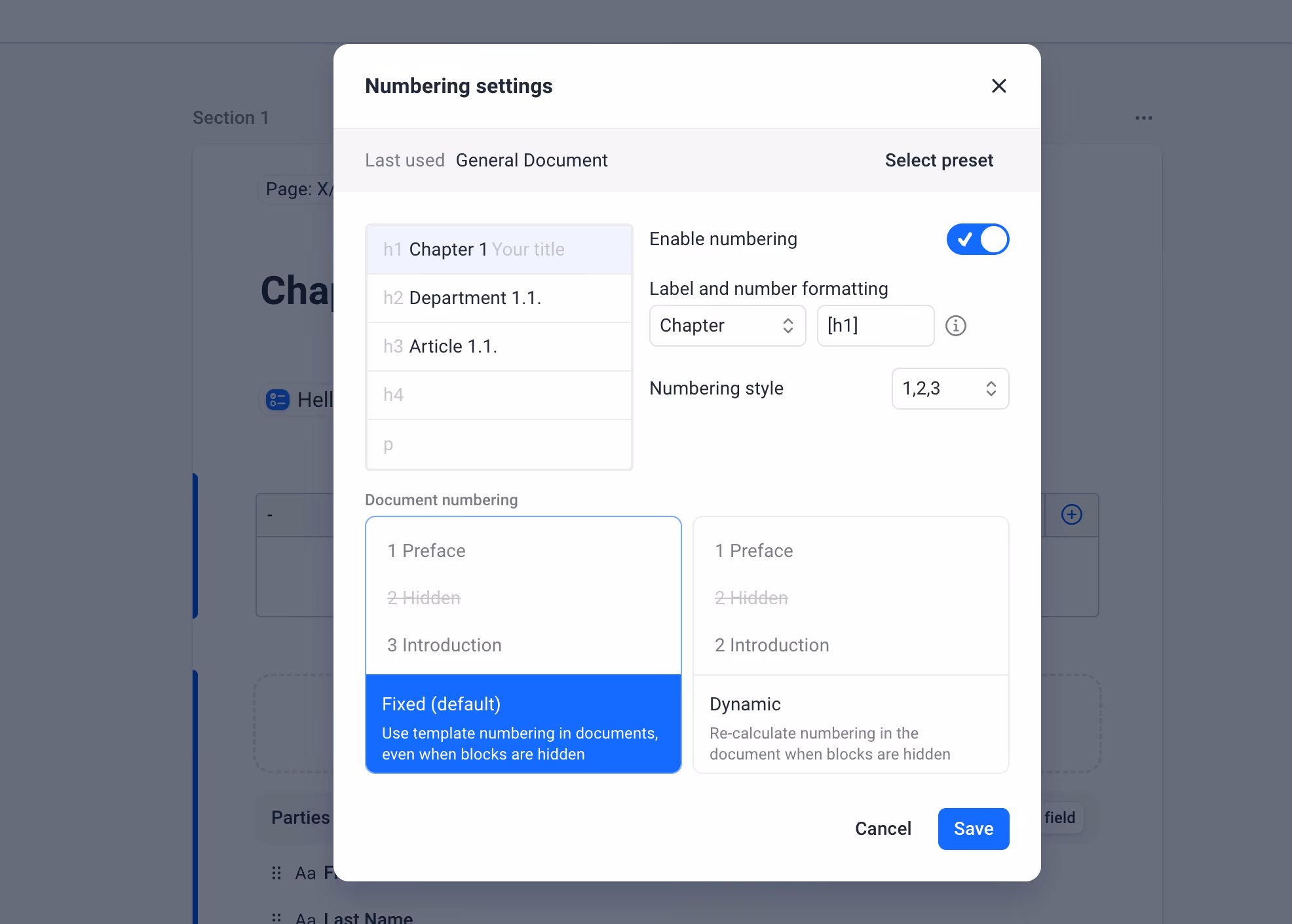Choose Fixed (default) document numbering
The height and width of the screenshot is (924, 1292).
click(x=523, y=645)
